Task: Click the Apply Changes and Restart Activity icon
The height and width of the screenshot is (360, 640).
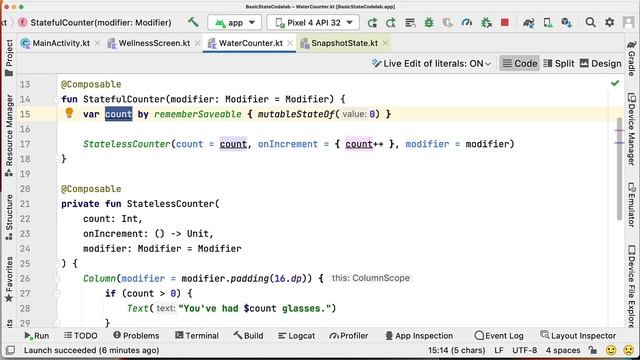Action: pyautogui.click(x=372, y=22)
